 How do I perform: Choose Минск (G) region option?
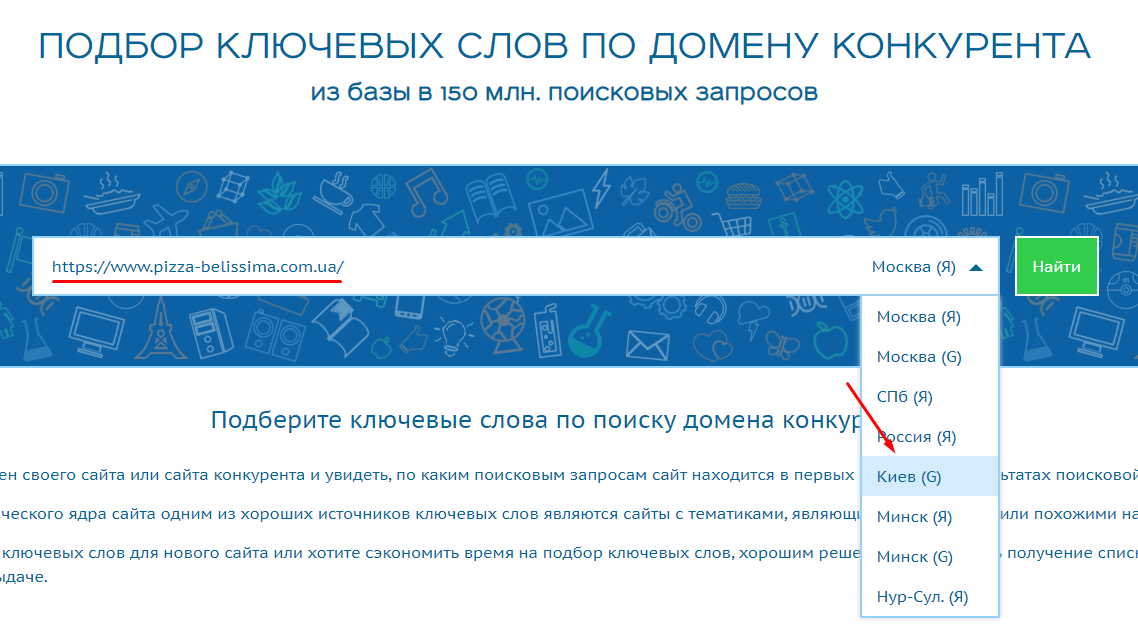[914, 557]
